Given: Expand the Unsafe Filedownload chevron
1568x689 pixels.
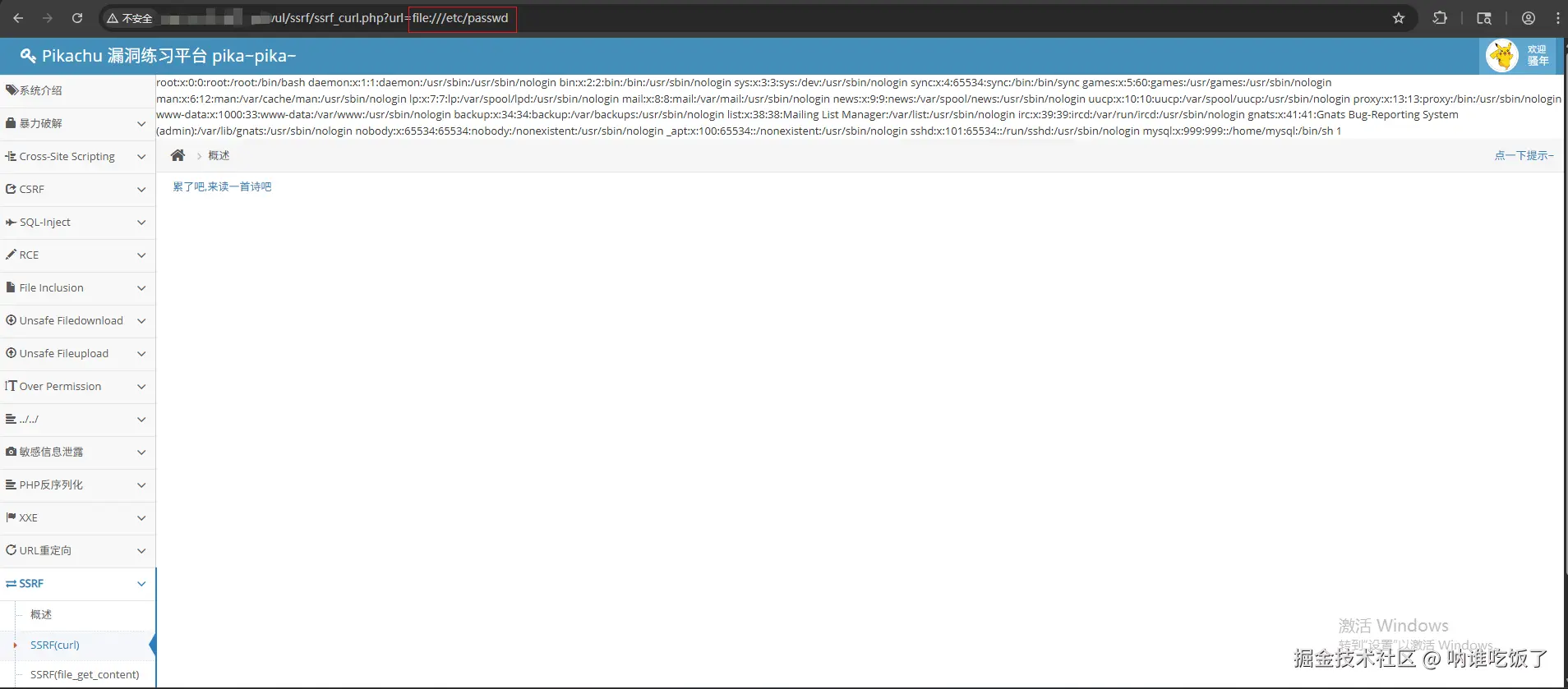Looking at the screenshot, I should click(141, 321).
